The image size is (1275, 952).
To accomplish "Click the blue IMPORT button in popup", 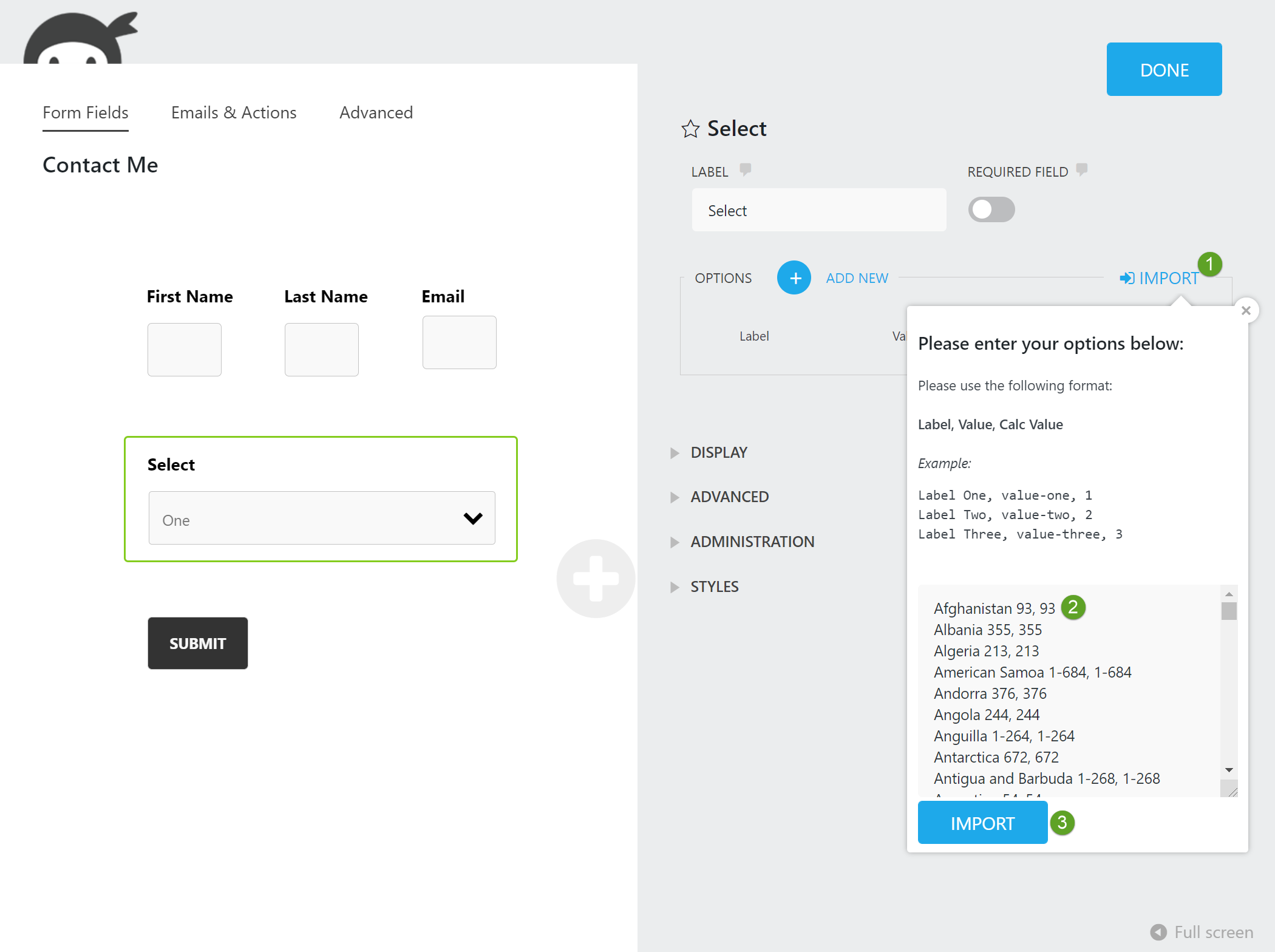I will click(982, 823).
